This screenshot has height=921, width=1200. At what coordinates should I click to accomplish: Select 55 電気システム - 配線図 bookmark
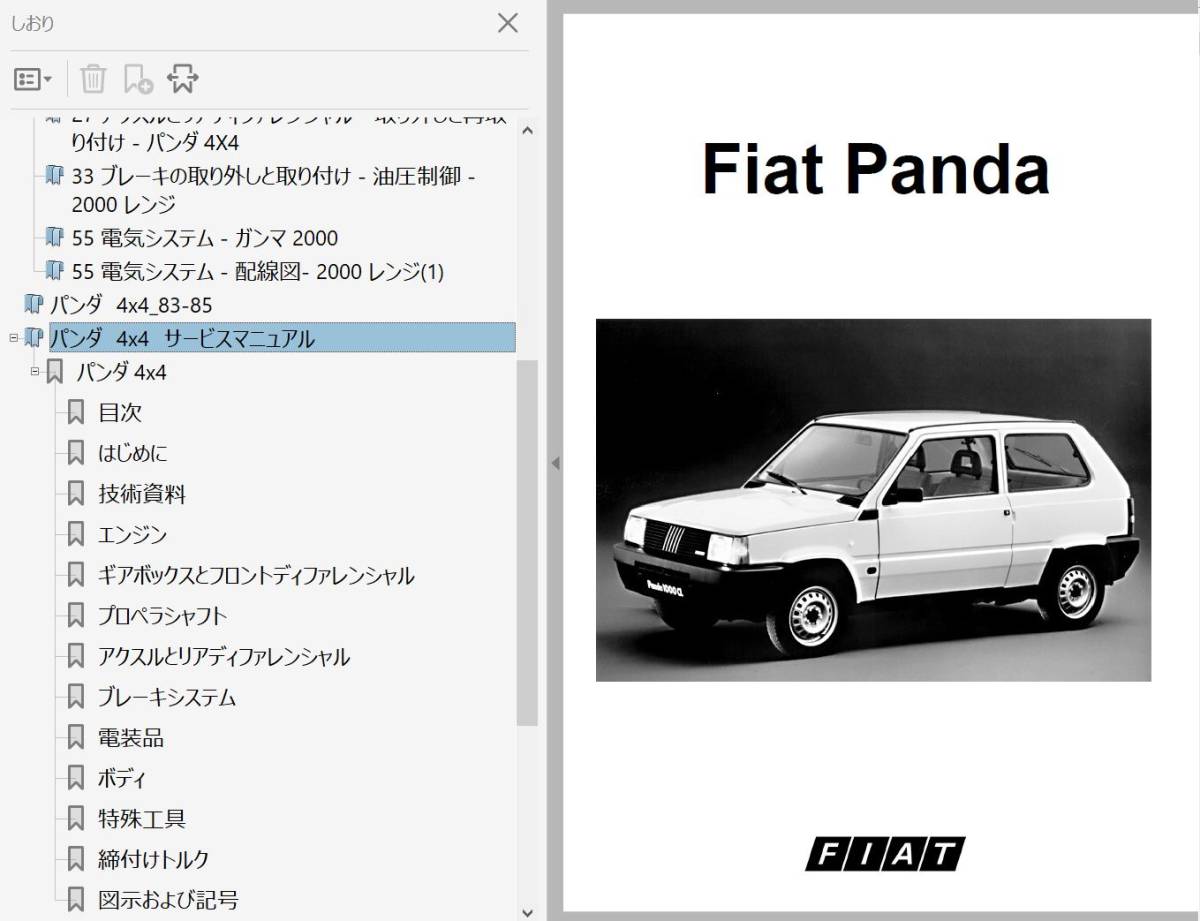click(258, 271)
